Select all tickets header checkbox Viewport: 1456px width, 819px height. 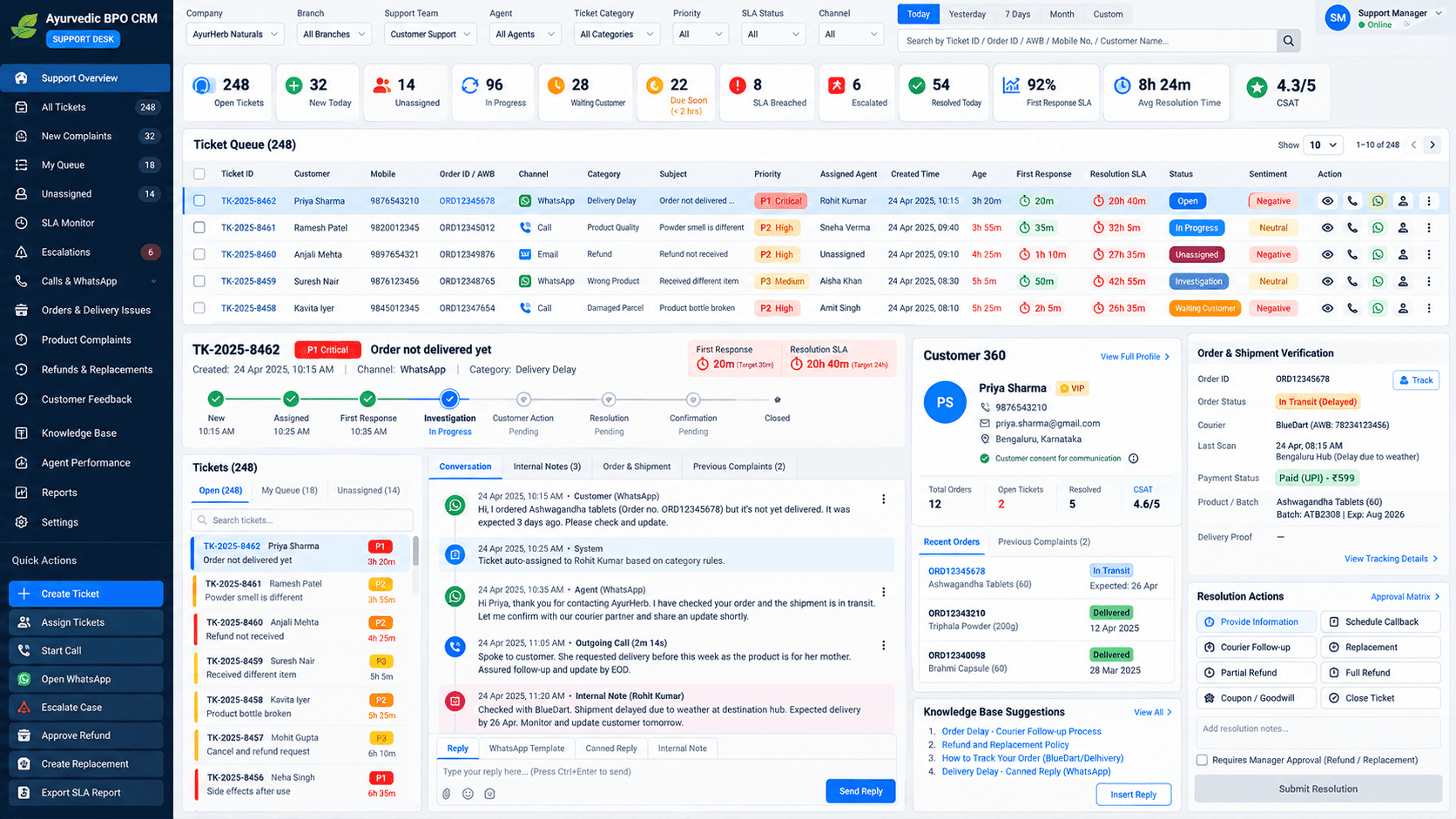[x=199, y=174]
